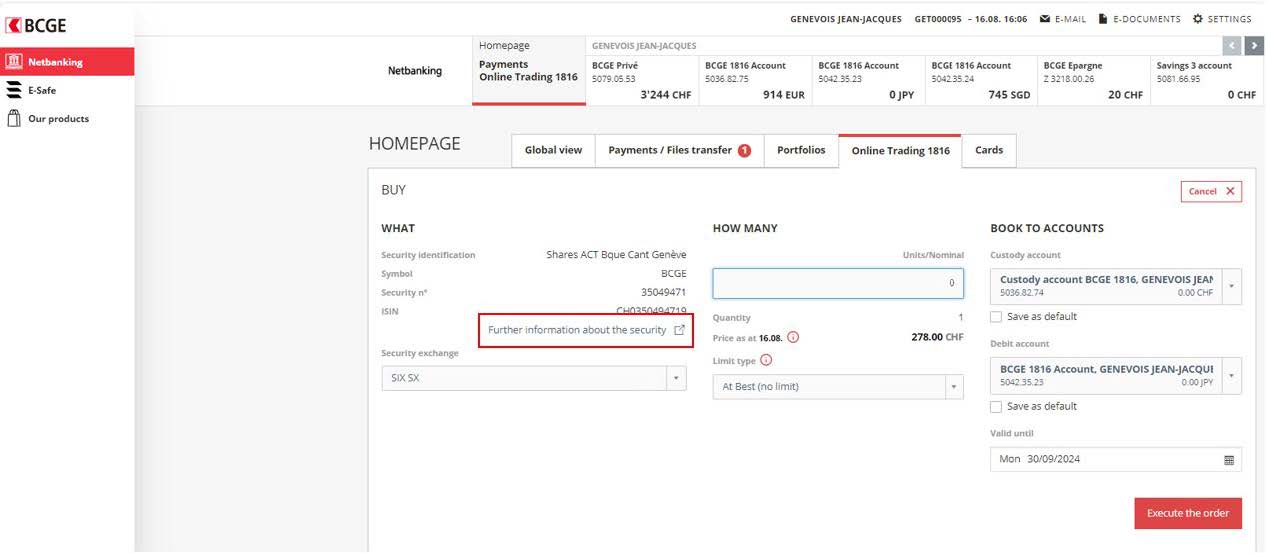This screenshot has height=553, width=1267.
Task: Open the SETTINGS link in header
Action: click(x=1229, y=19)
